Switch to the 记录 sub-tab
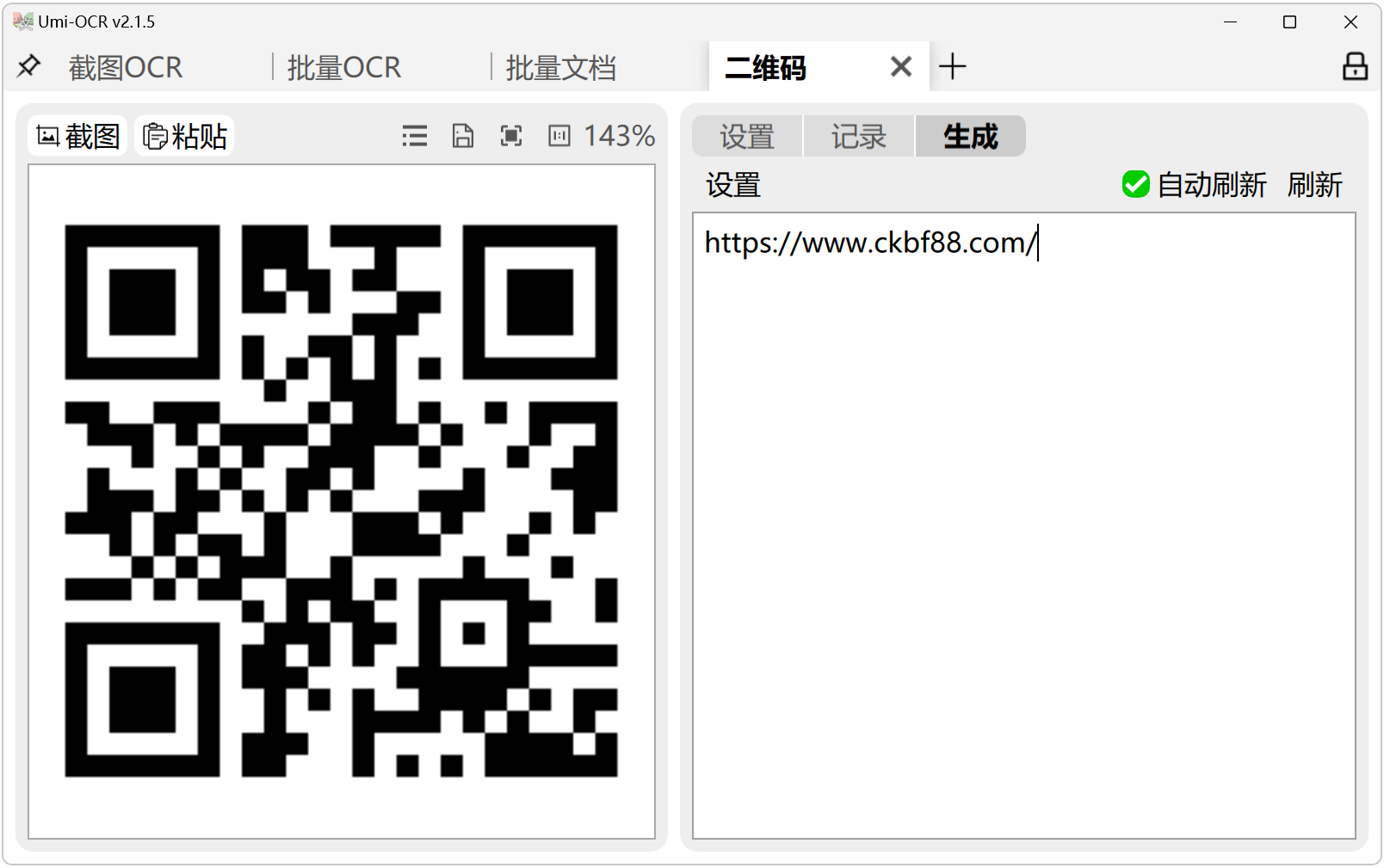This screenshot has height=868, width=1384. click(x=858, y=136)
